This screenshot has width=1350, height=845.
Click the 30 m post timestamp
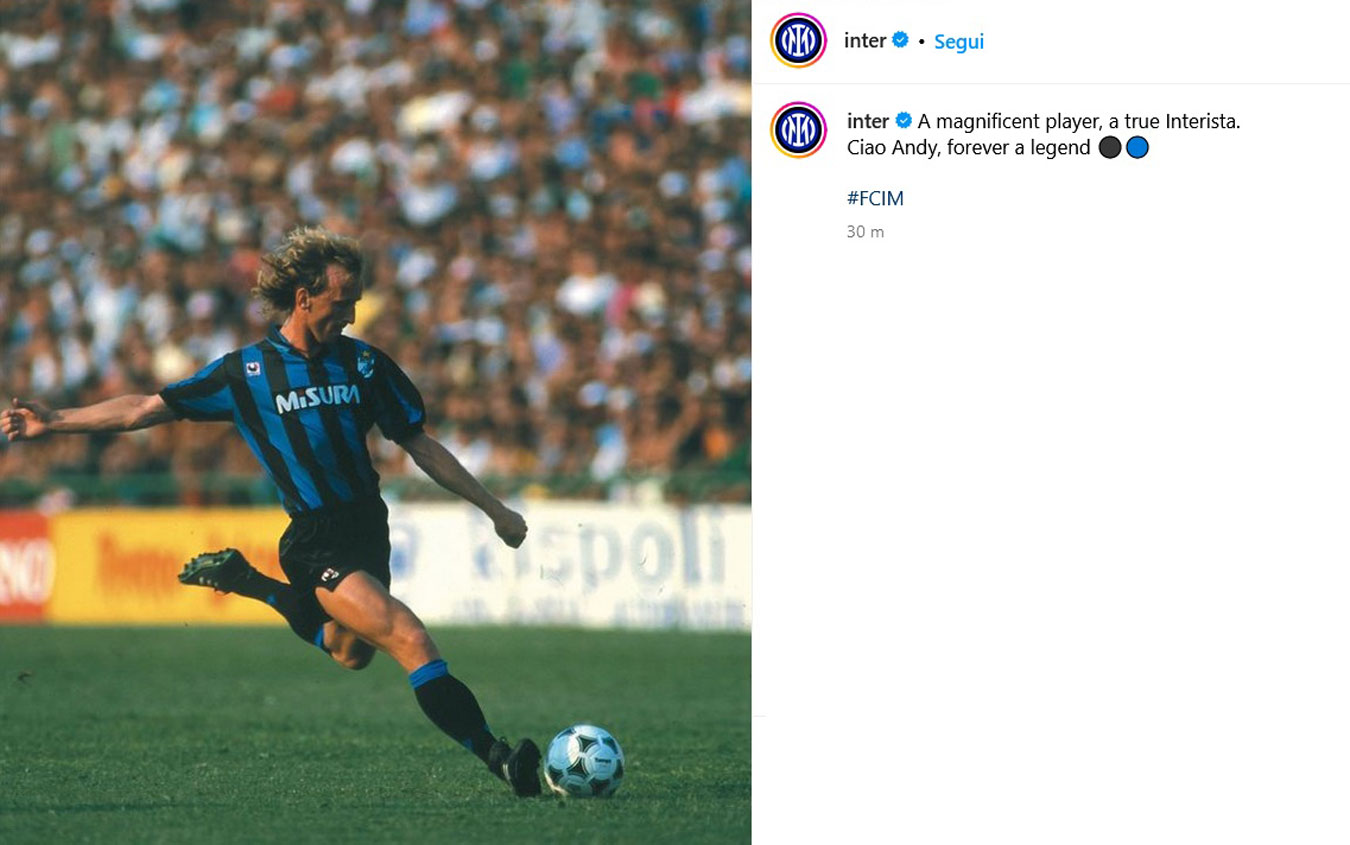[x=865, y=232]
